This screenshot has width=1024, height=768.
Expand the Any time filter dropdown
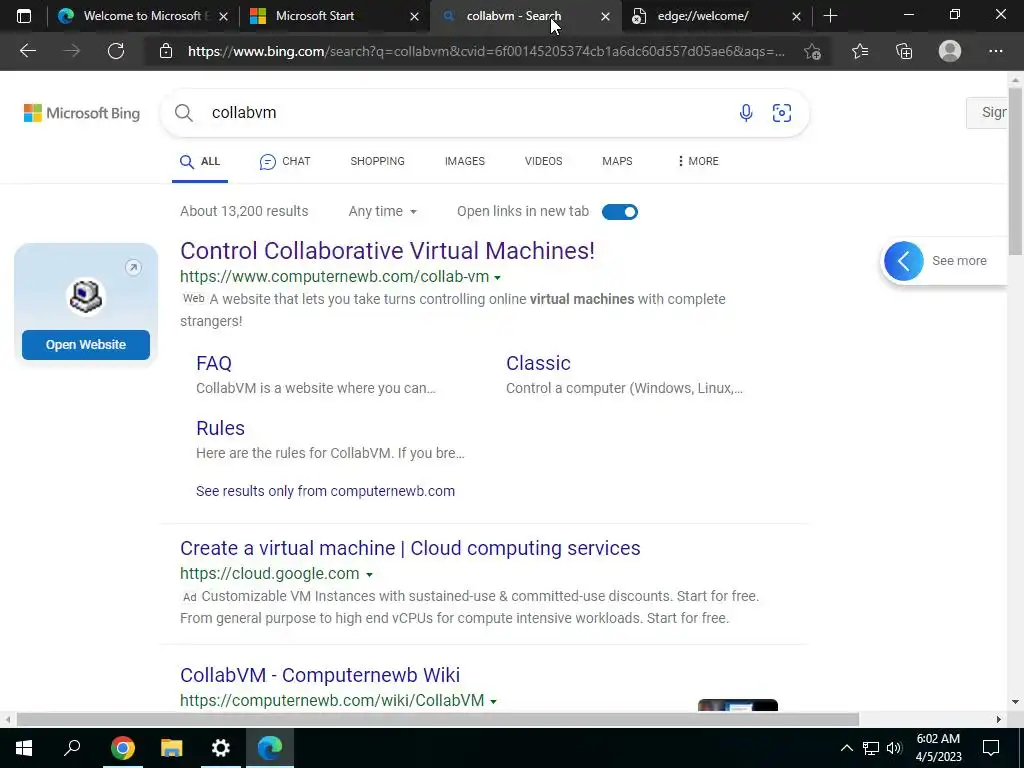tap(383, 212)
